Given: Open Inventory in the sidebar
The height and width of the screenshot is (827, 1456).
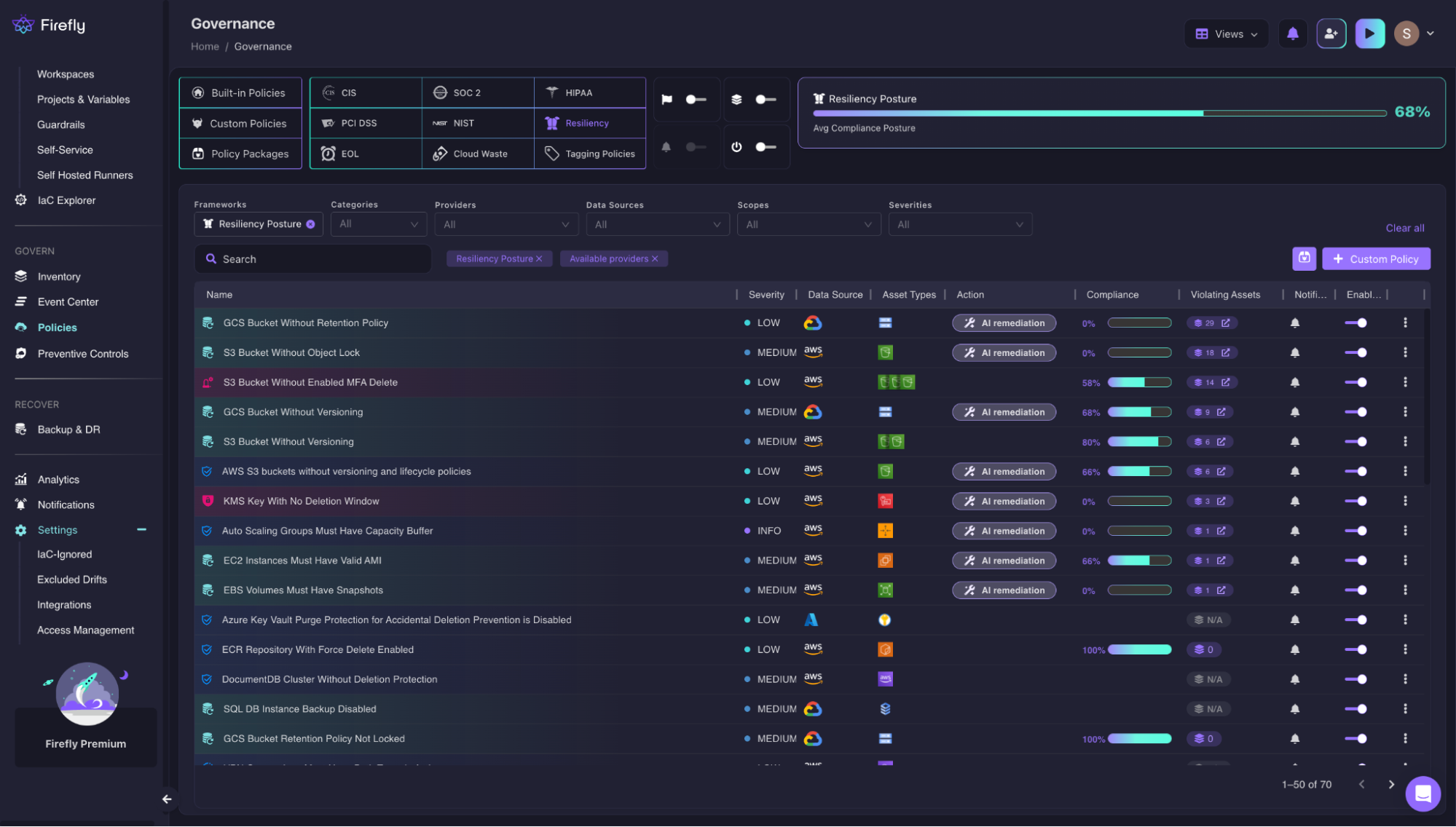Looking at the screenshot, I should point(59,277).
